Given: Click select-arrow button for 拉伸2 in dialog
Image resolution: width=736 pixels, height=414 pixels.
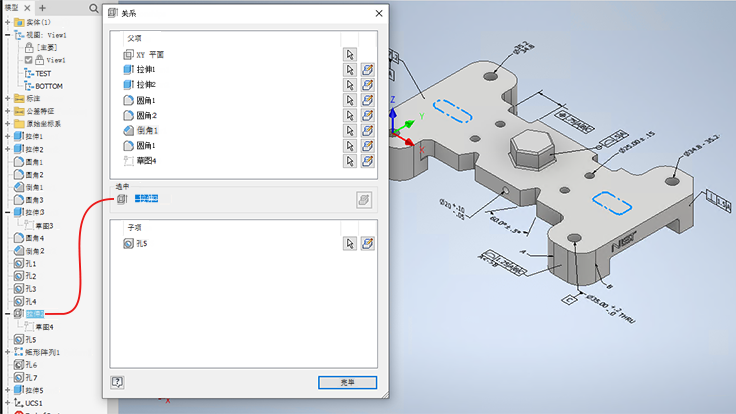Looking at the screenshot, I should (x=350, y=84).
